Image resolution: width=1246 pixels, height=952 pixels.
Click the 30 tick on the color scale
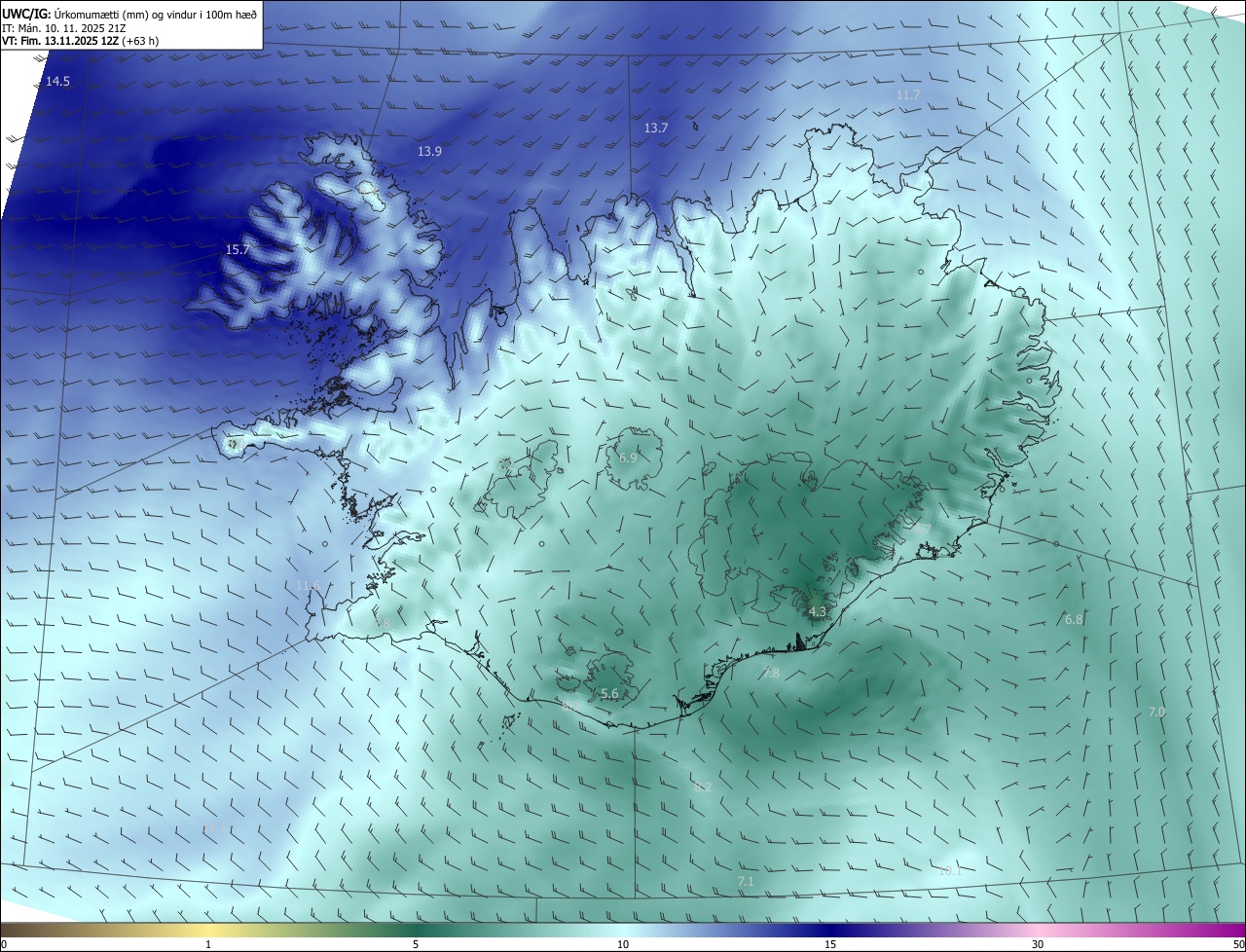click(x=1038, y=945)
